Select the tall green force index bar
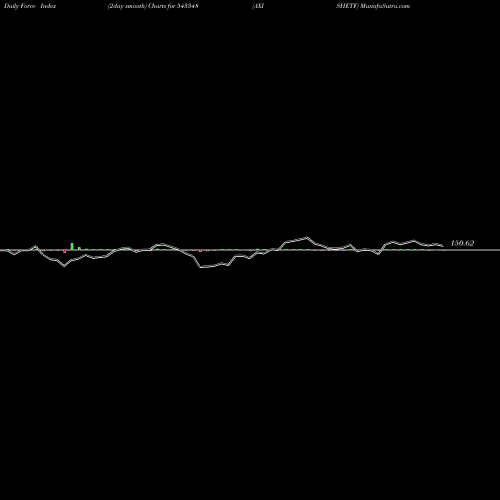The image size is (500, 500). [x=72, y=246]
